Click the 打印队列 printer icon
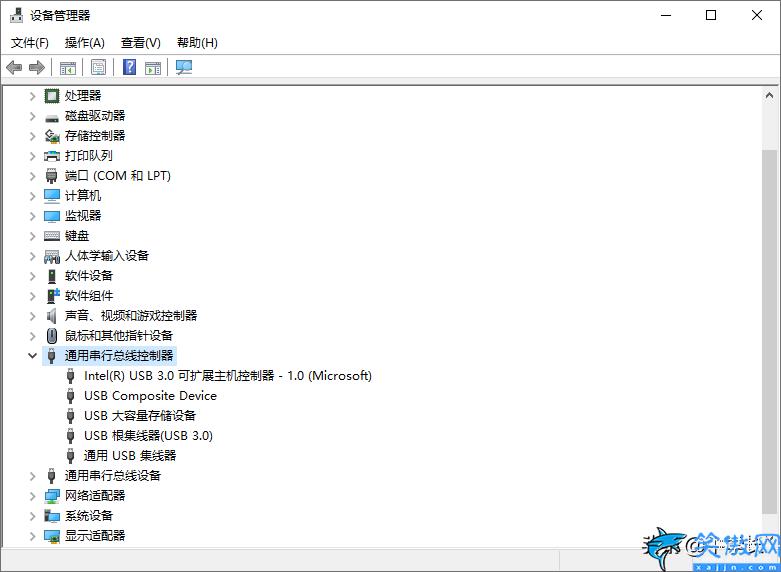 52,156
